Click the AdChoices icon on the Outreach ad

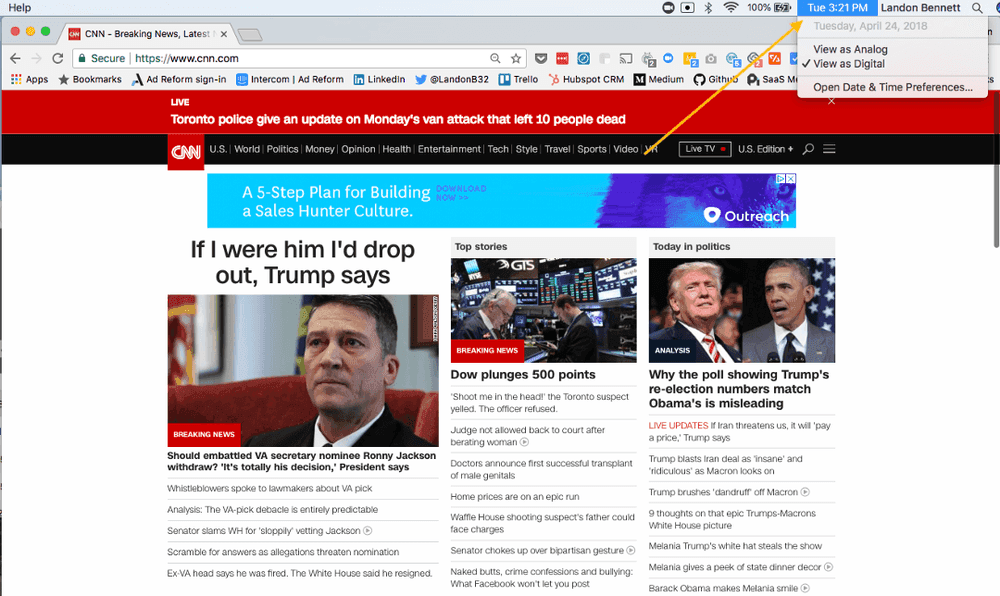[x=780, y=179]
